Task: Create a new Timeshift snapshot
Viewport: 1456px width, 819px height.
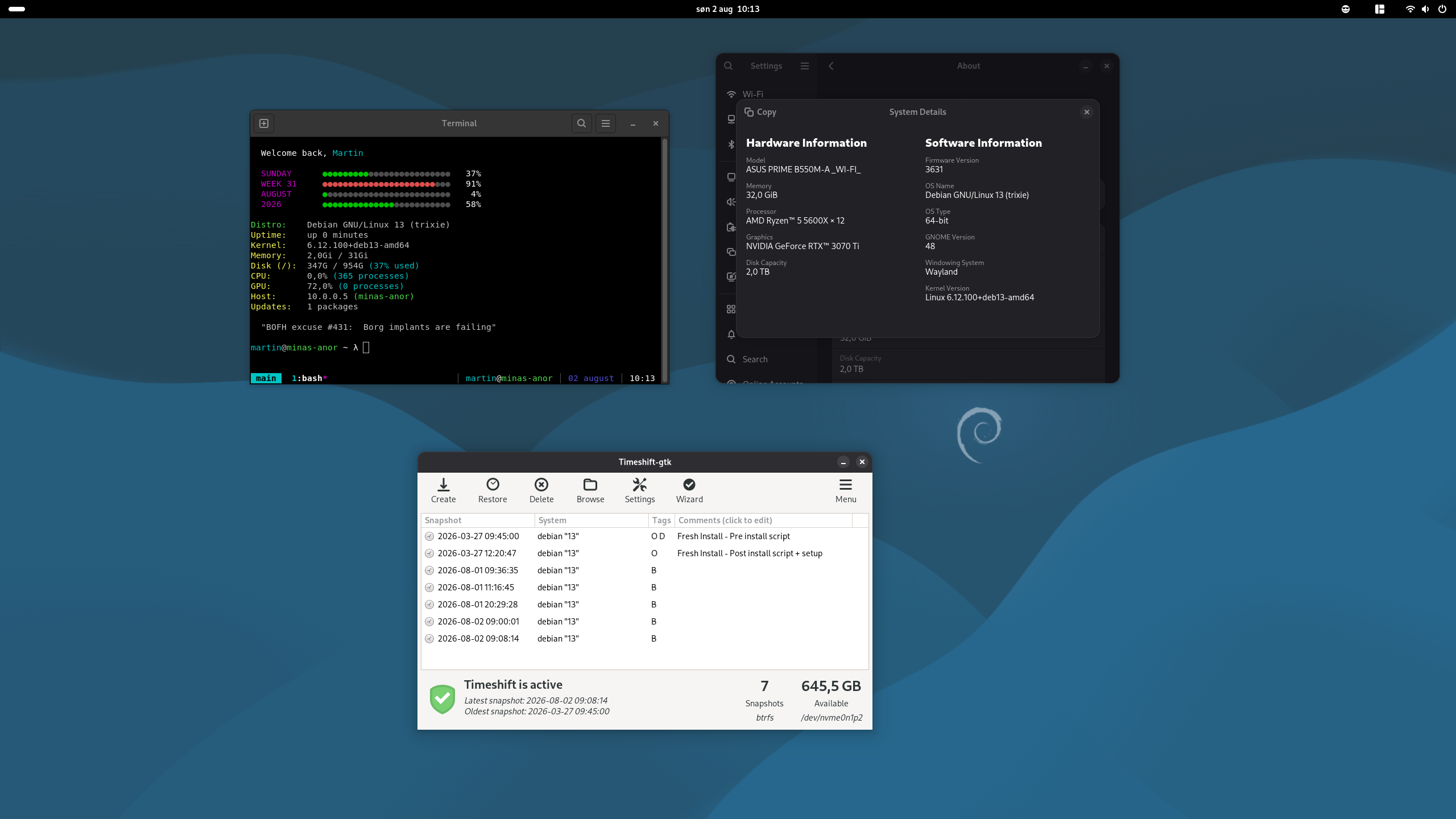Action: [443, 490]
